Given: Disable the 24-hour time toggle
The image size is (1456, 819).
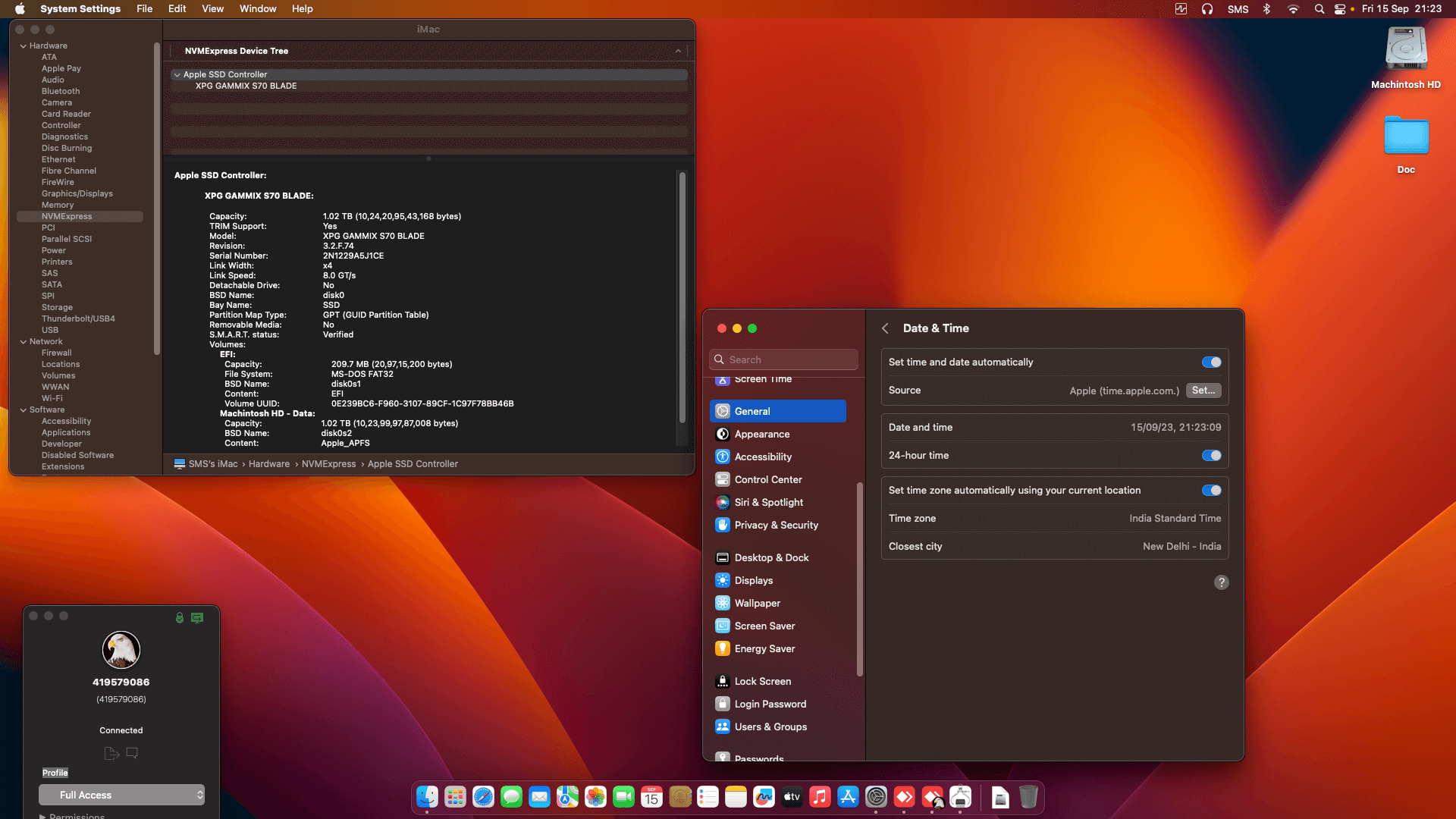Looking at the screenshot, I should pyautogui.click(x=1211, y=455).
